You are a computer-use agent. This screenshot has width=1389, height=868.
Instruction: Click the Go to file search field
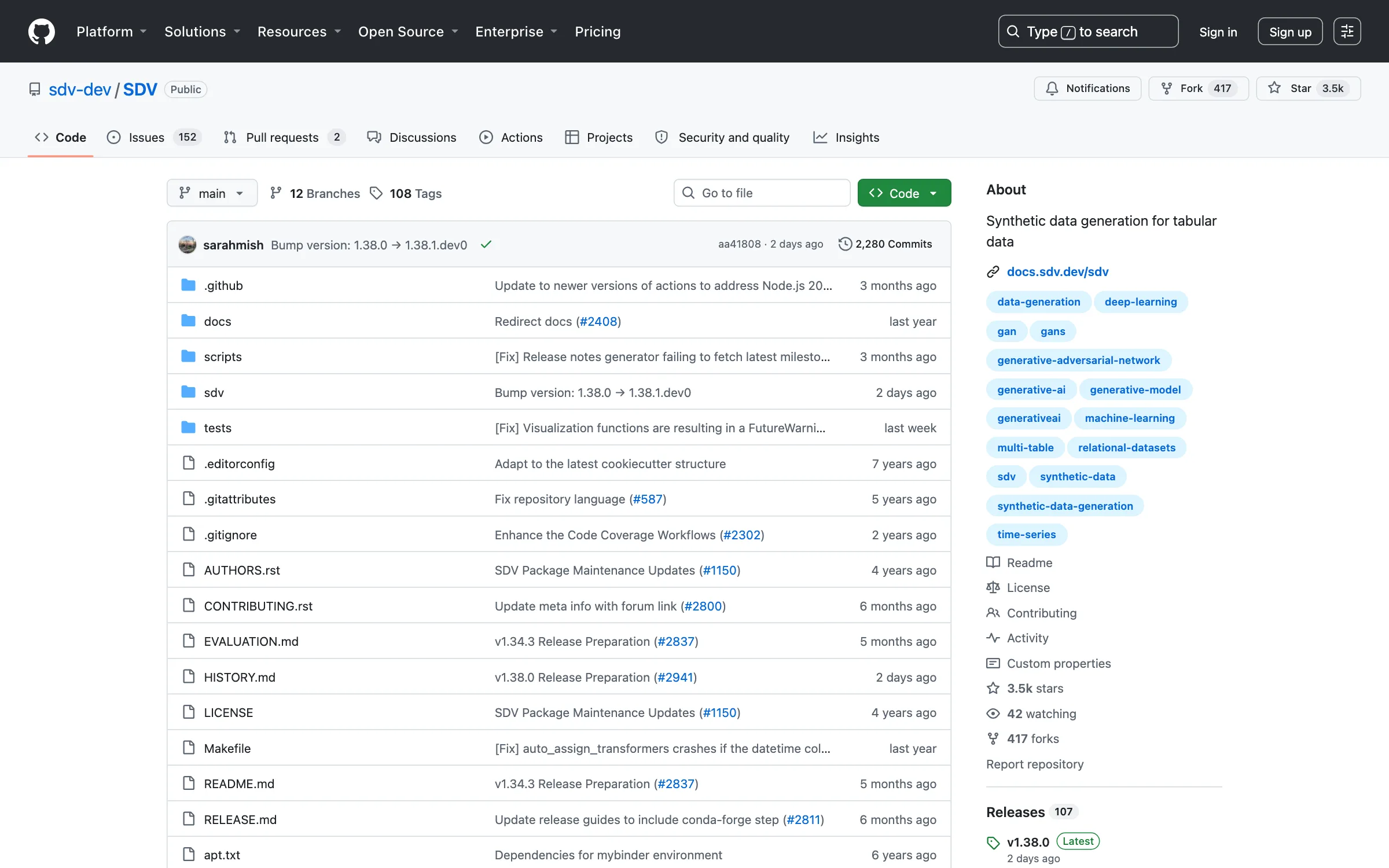pyautogui.click(x=762, y=193)
